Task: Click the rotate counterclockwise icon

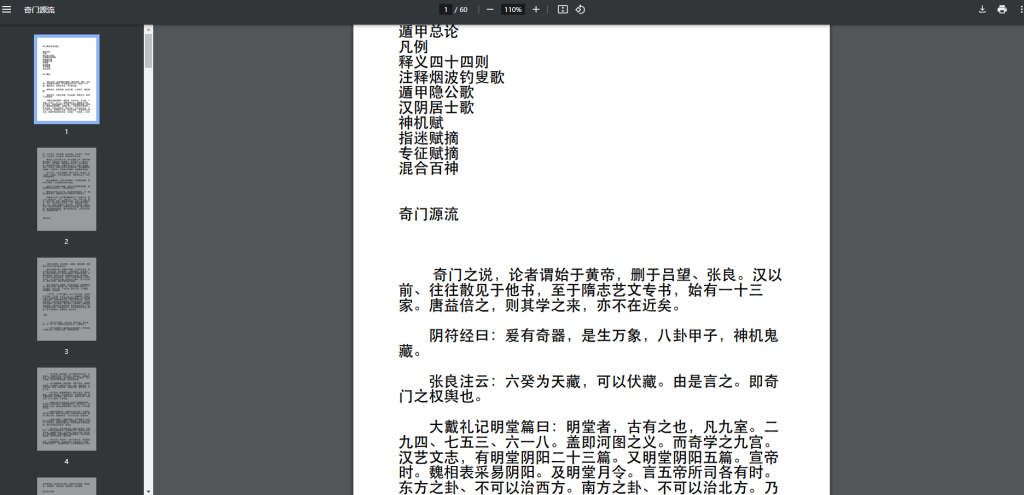Action: [580, 9]
